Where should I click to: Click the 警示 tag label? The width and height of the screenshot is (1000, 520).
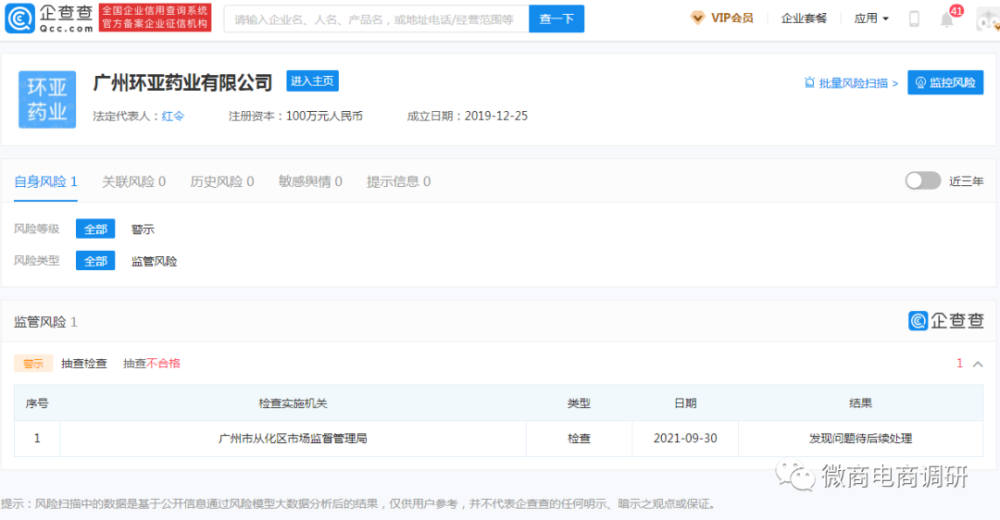pos(33,364)
